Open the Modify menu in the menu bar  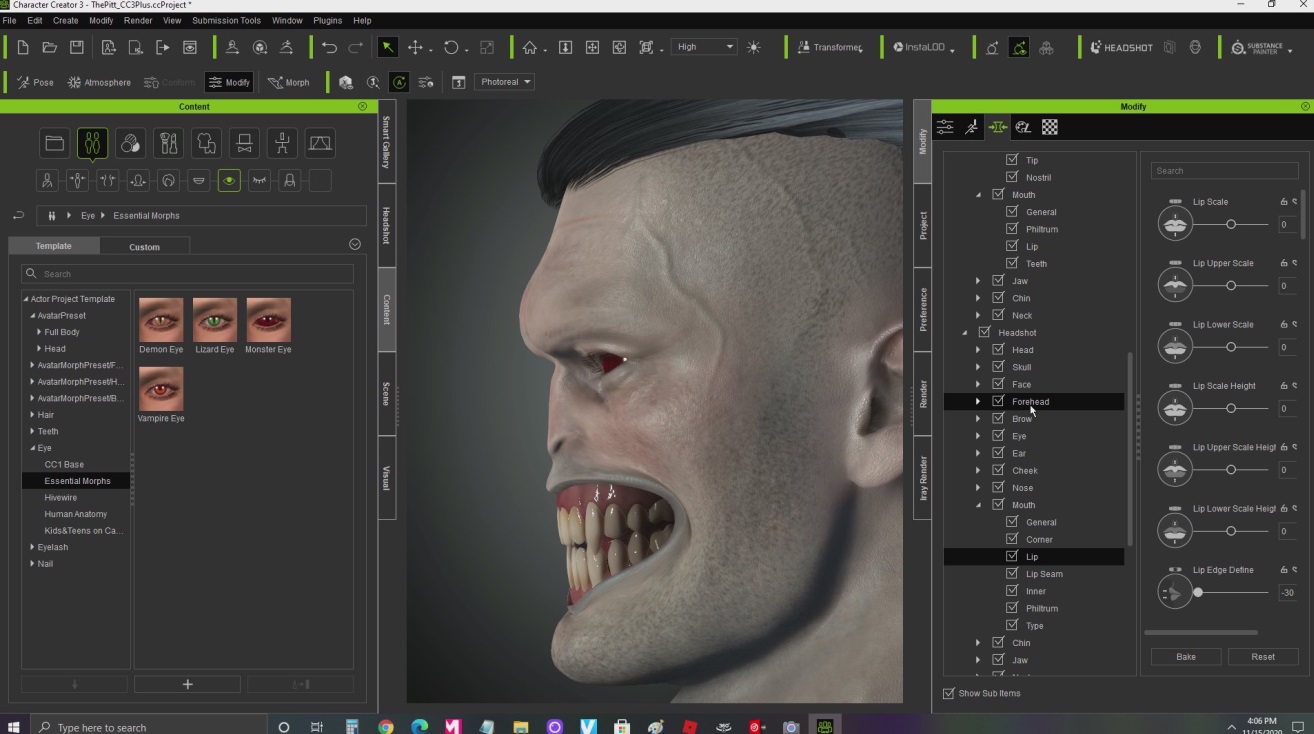coord(101,20)
